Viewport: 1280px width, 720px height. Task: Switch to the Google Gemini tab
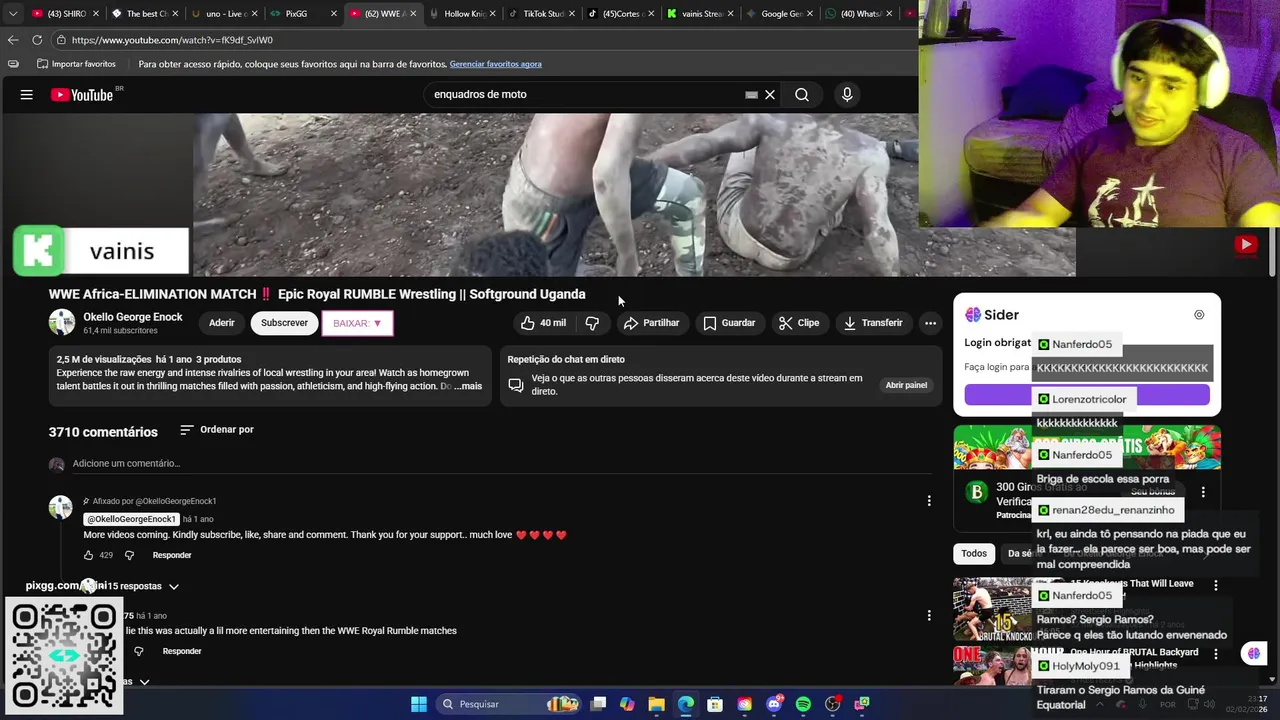tap(778, 14)
